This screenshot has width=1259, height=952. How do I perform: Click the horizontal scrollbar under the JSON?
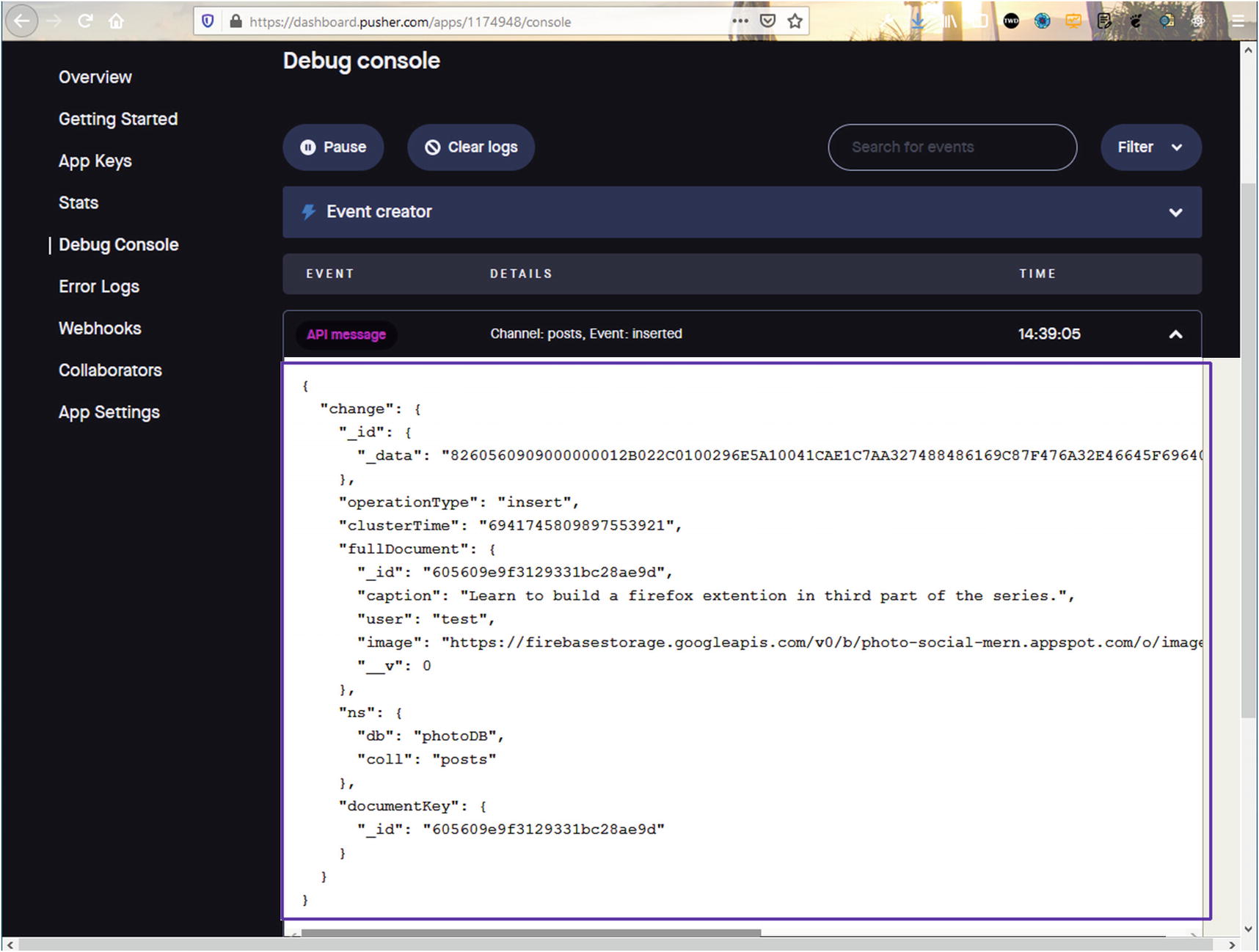point(530,933)
